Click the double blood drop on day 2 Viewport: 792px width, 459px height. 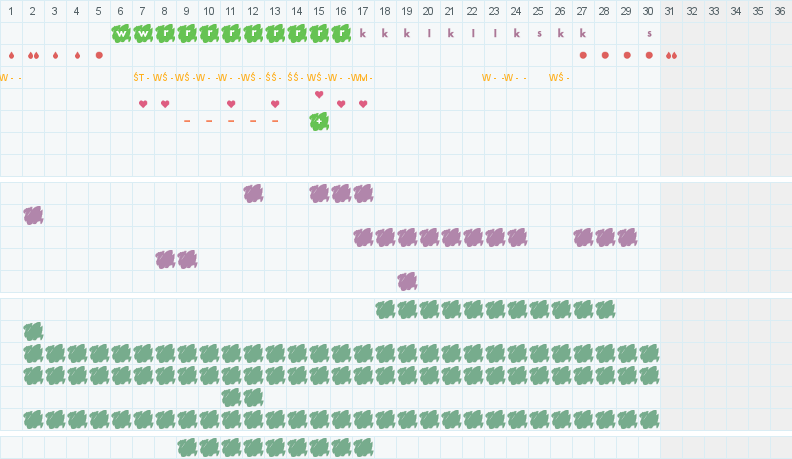pos(33,55)
